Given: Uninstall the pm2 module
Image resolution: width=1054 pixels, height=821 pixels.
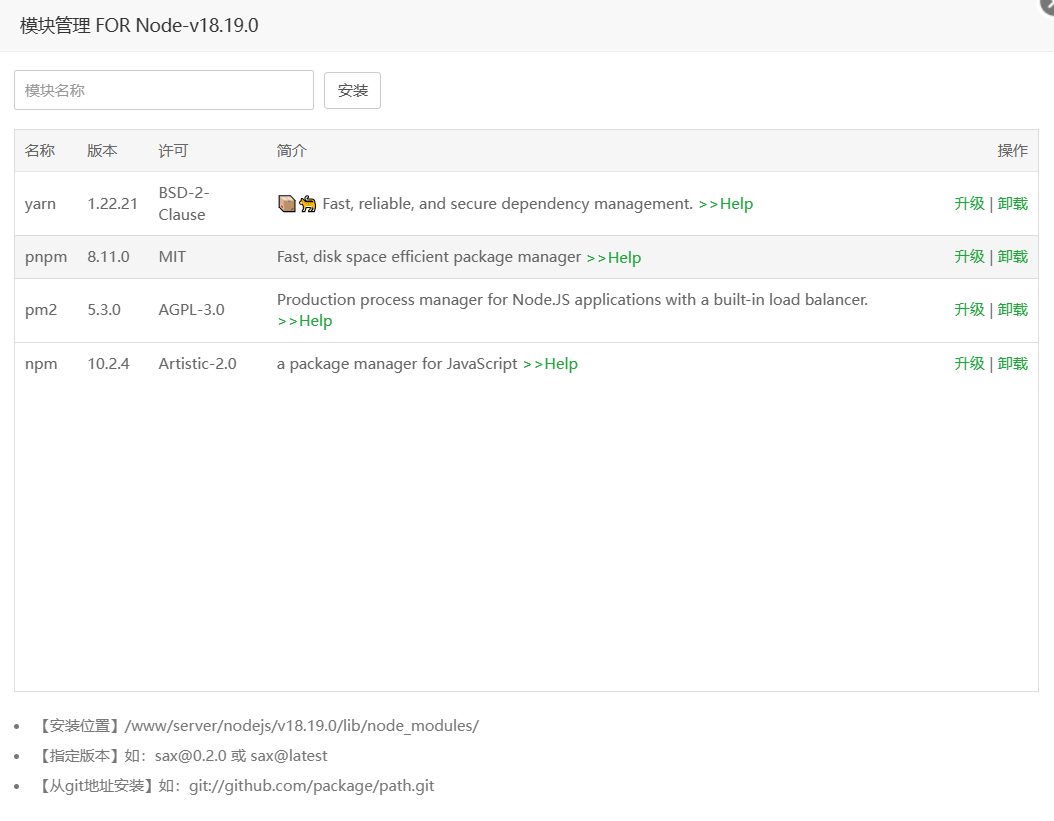Looking at the screenshot, I should [1012, 310].
